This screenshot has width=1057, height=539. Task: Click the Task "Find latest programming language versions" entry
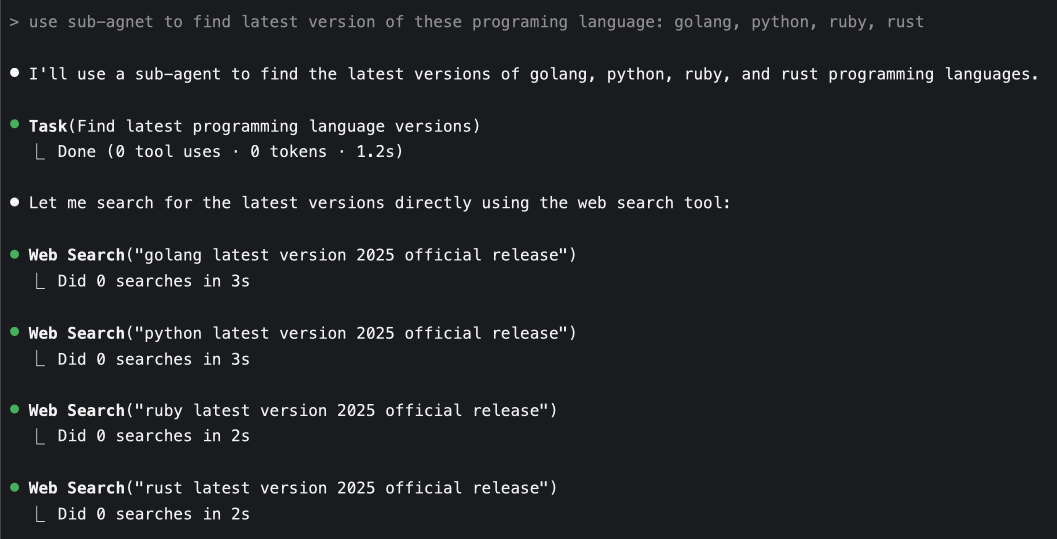click(254, 126)
